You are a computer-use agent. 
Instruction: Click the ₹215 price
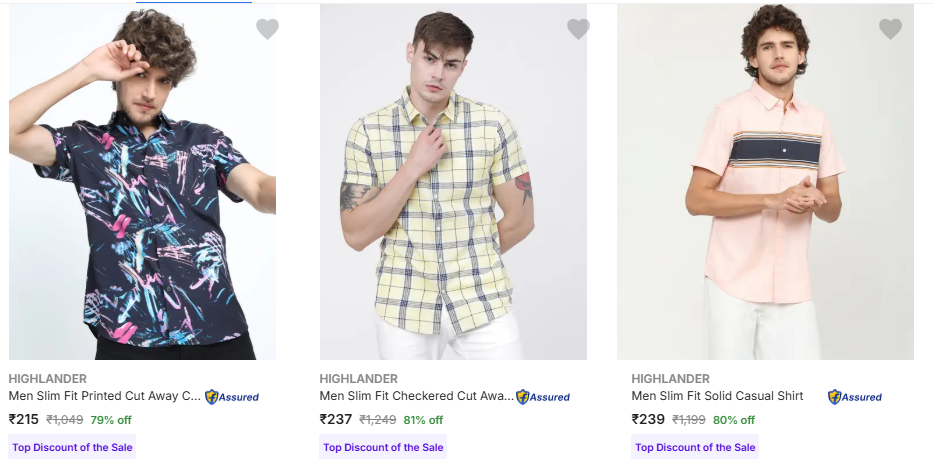pyautogui.click(x=24, y=420)
